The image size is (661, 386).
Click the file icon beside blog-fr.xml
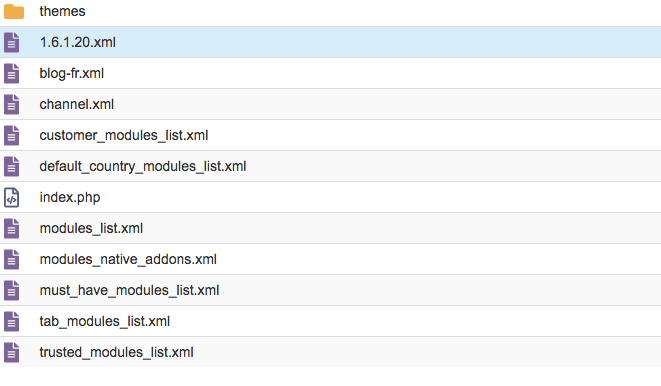pyautogui.click(x=12, y=73)
